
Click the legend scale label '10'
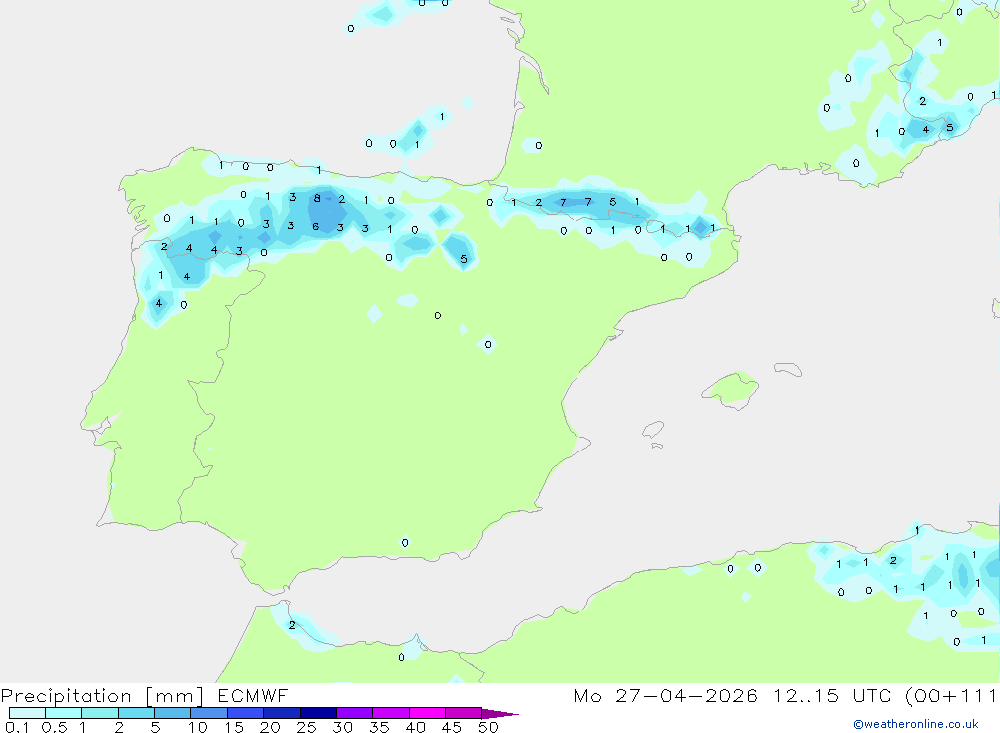[198, 727]
